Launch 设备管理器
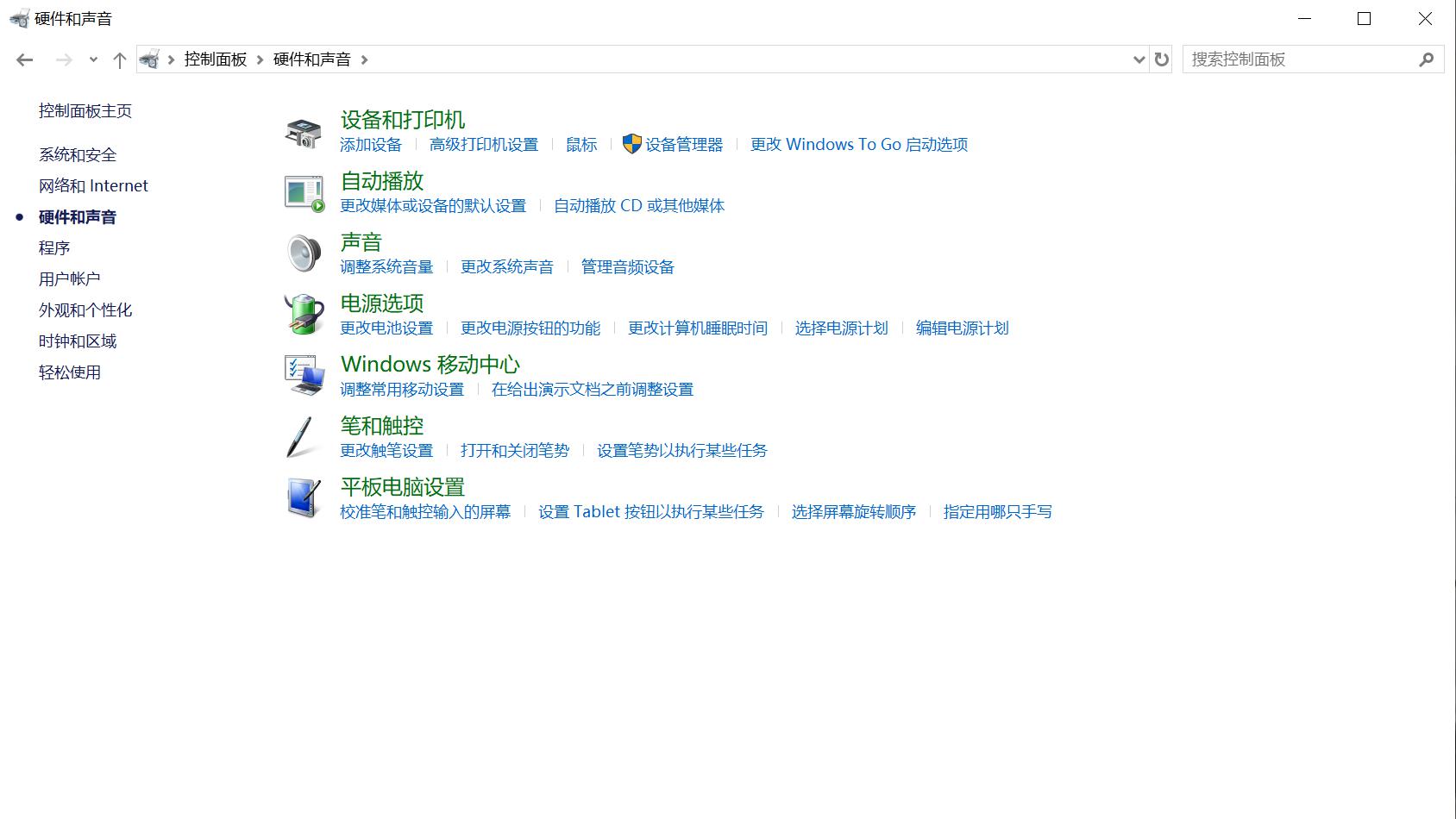The width and height of the screenshot is (1456, 819). tap(684, 145)
